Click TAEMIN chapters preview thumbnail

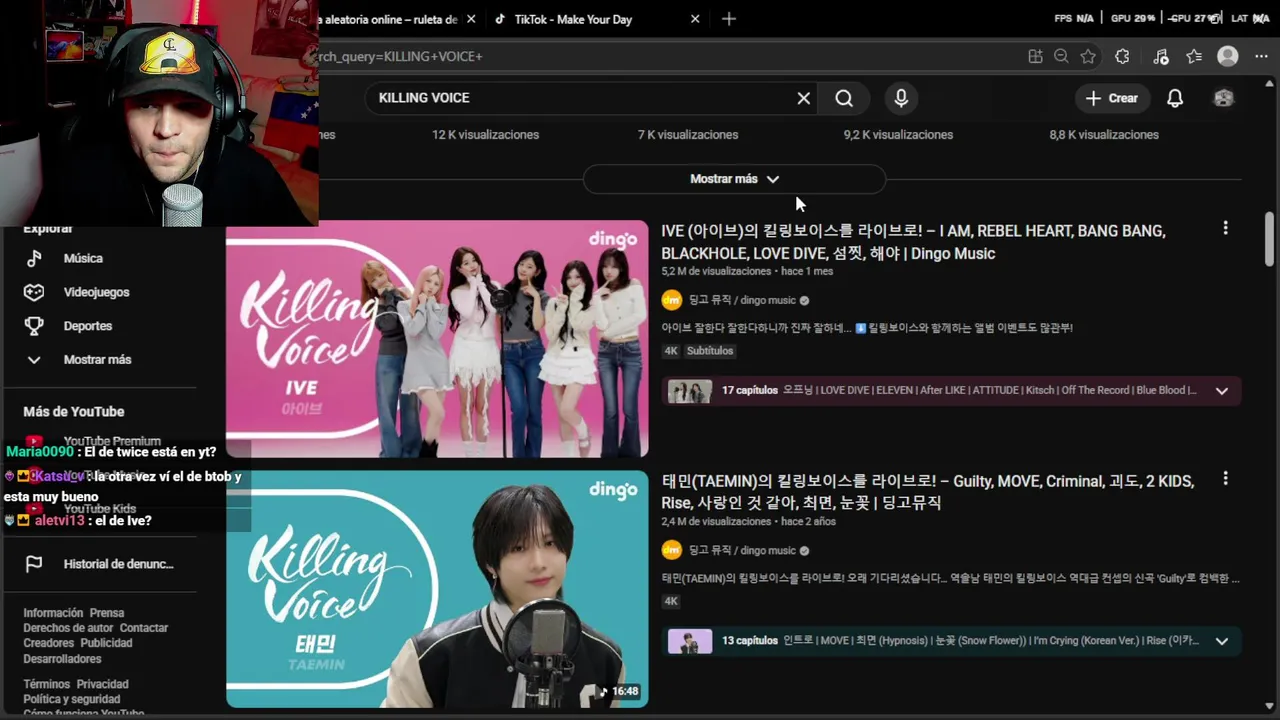click(x=690, y=641)
